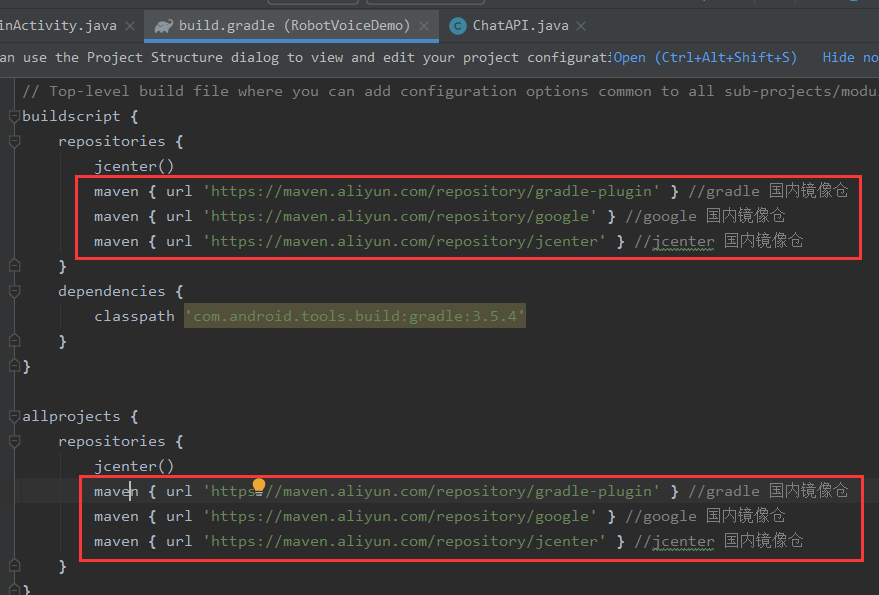Click the yellow lightbulb quick-fix icon
879x595 pixels.
point(258,485)
